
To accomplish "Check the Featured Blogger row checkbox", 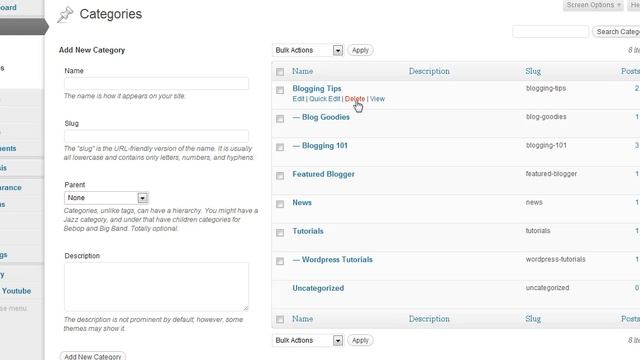I will (x=280, y=176).
